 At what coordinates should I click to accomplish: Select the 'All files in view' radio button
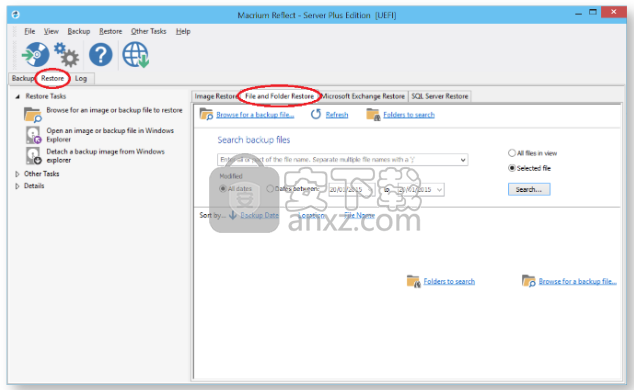click(512, 153)
